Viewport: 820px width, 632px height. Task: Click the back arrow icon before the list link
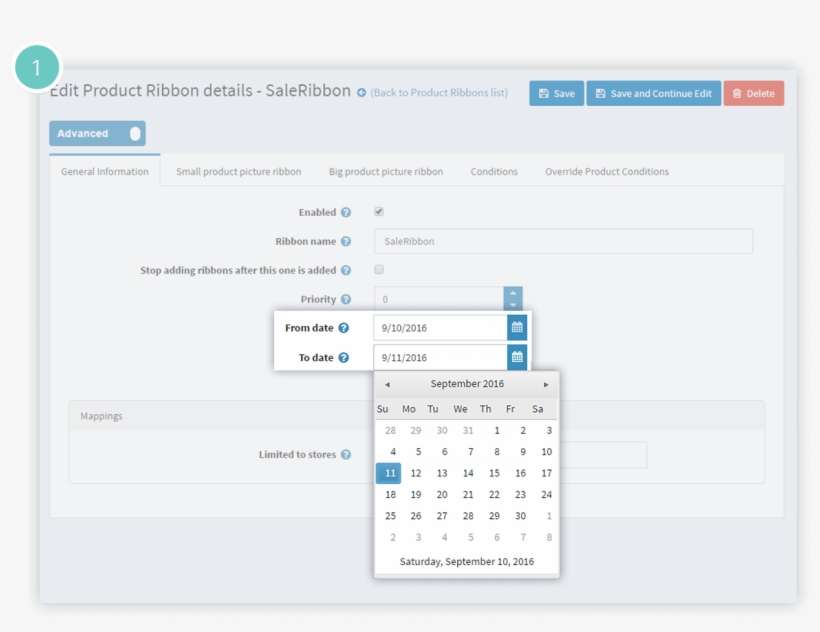click(359, 92)
